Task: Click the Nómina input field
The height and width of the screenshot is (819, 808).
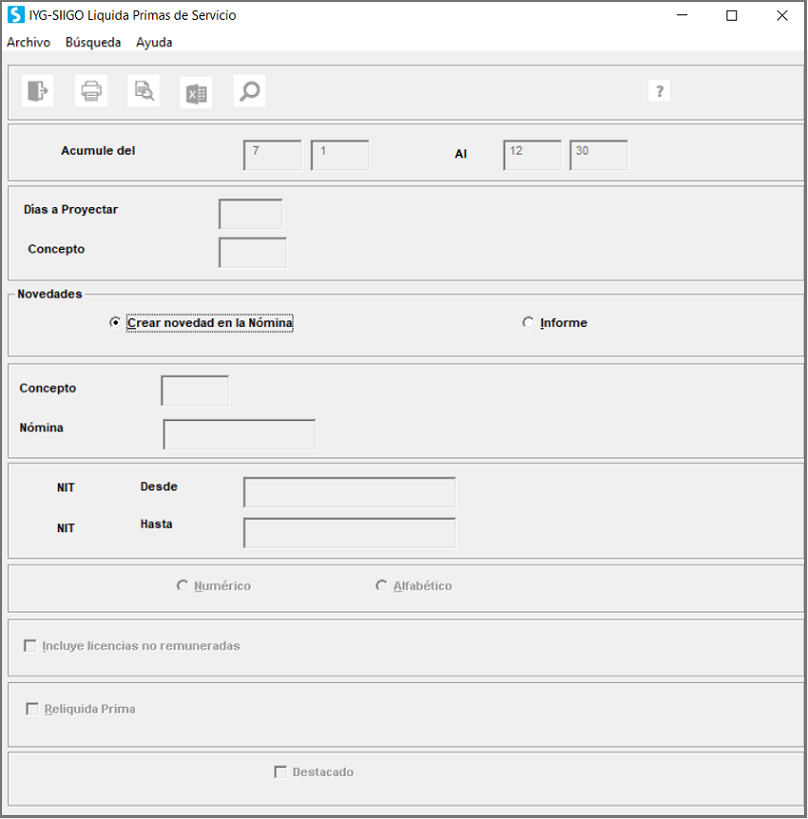Action: coord(239,434)
